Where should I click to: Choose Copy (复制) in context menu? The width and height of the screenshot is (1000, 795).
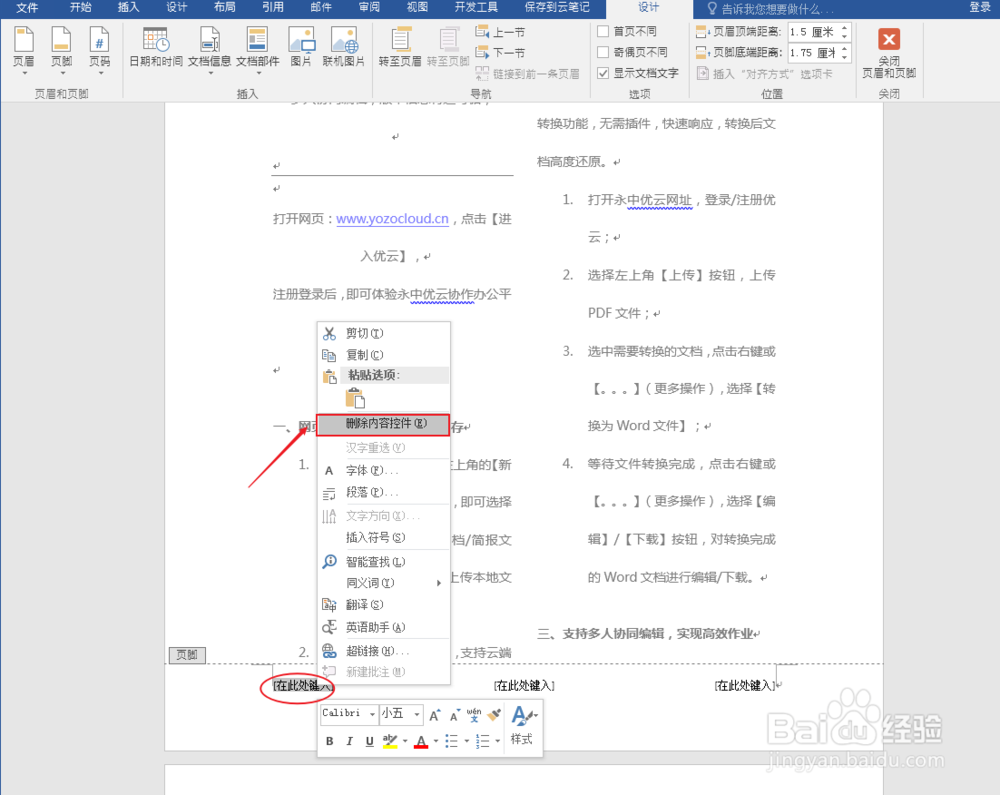pyautogui.click(x=383, y=355)
